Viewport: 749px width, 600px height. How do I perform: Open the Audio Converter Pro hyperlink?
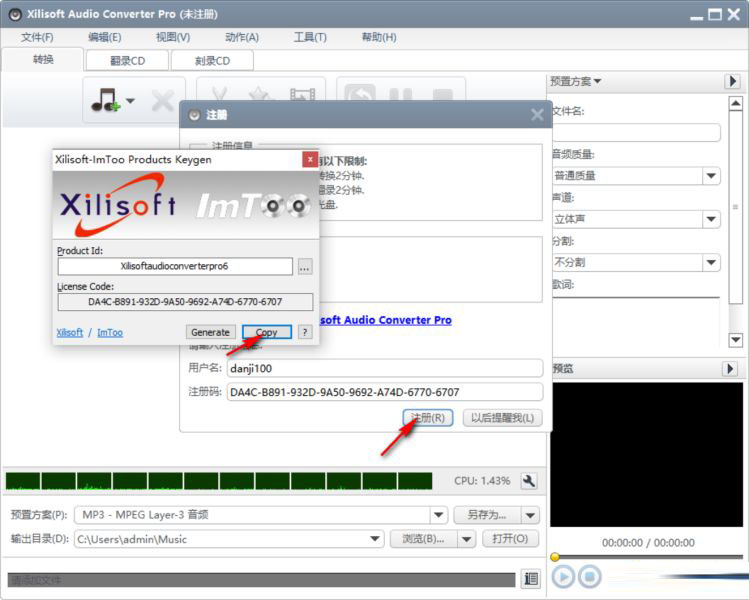pyautogui.click(x=385, y=320)
